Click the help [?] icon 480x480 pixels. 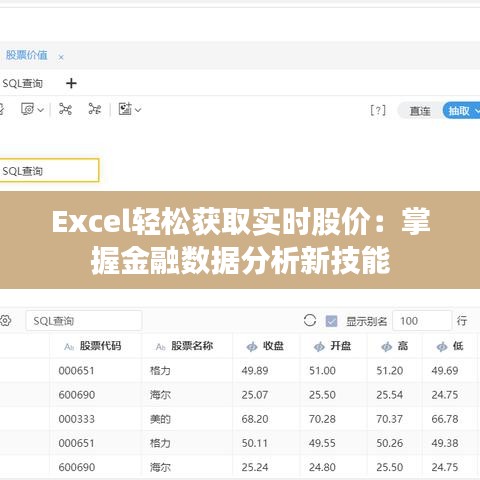tap(378, 110)
